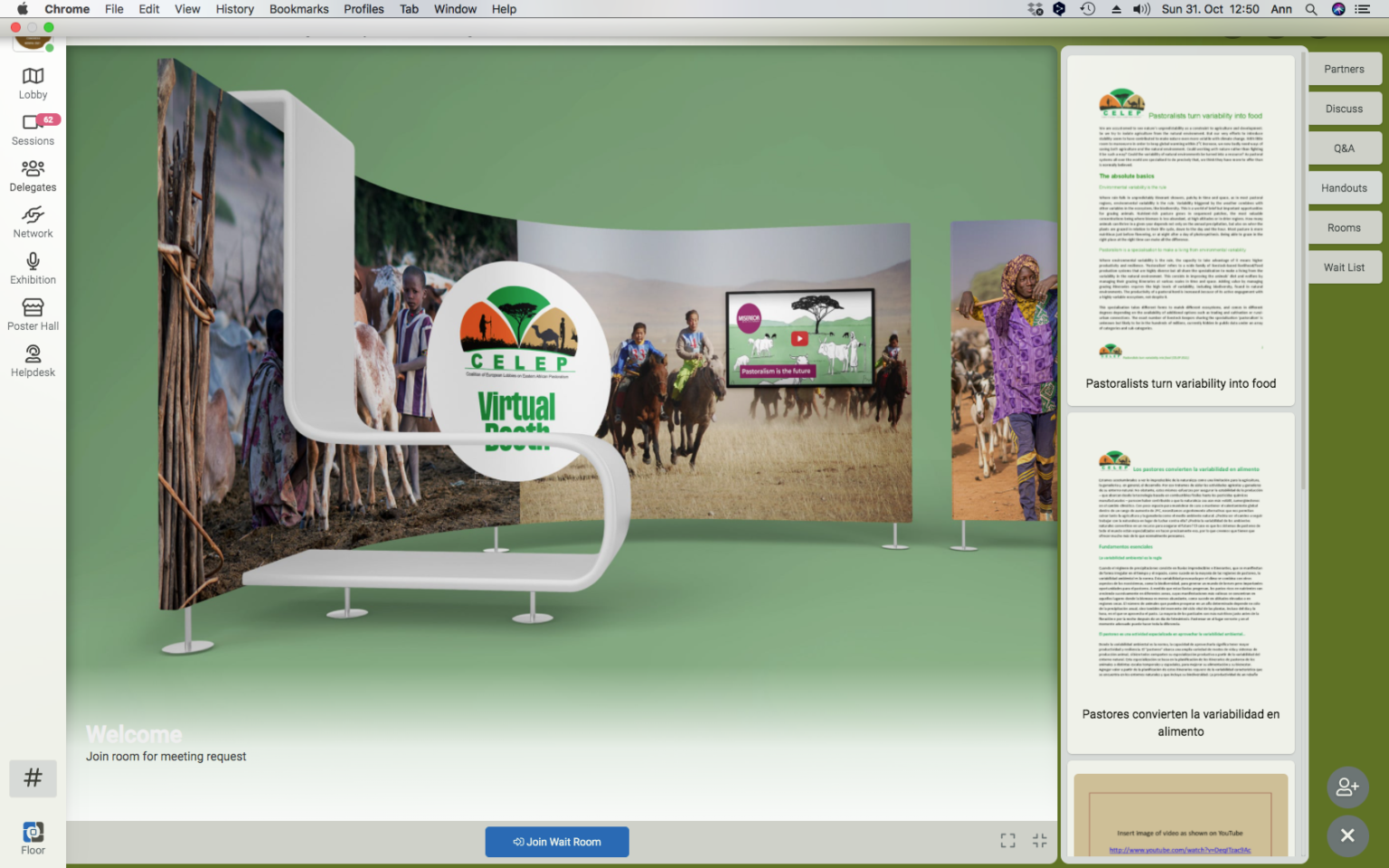Screen dimensions: 1389x868
Task: Switch to the Partners tab
Action: [x=1344, y=69]
